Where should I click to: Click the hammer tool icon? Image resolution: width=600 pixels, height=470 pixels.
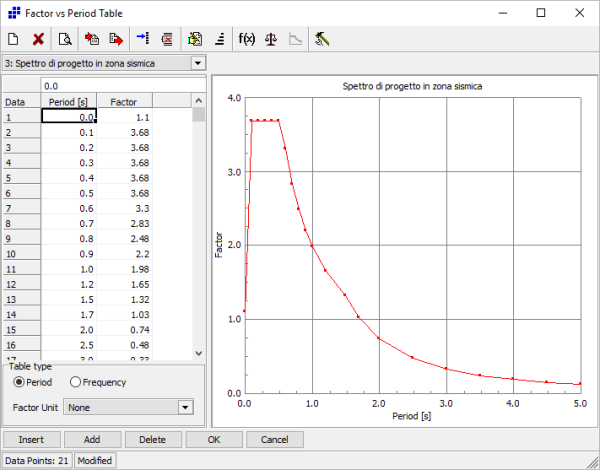coord(323,40)
